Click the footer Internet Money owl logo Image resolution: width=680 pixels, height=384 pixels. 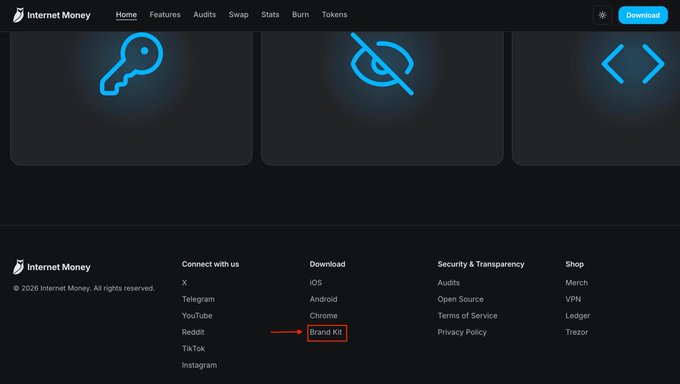click(x=52, y=267)
